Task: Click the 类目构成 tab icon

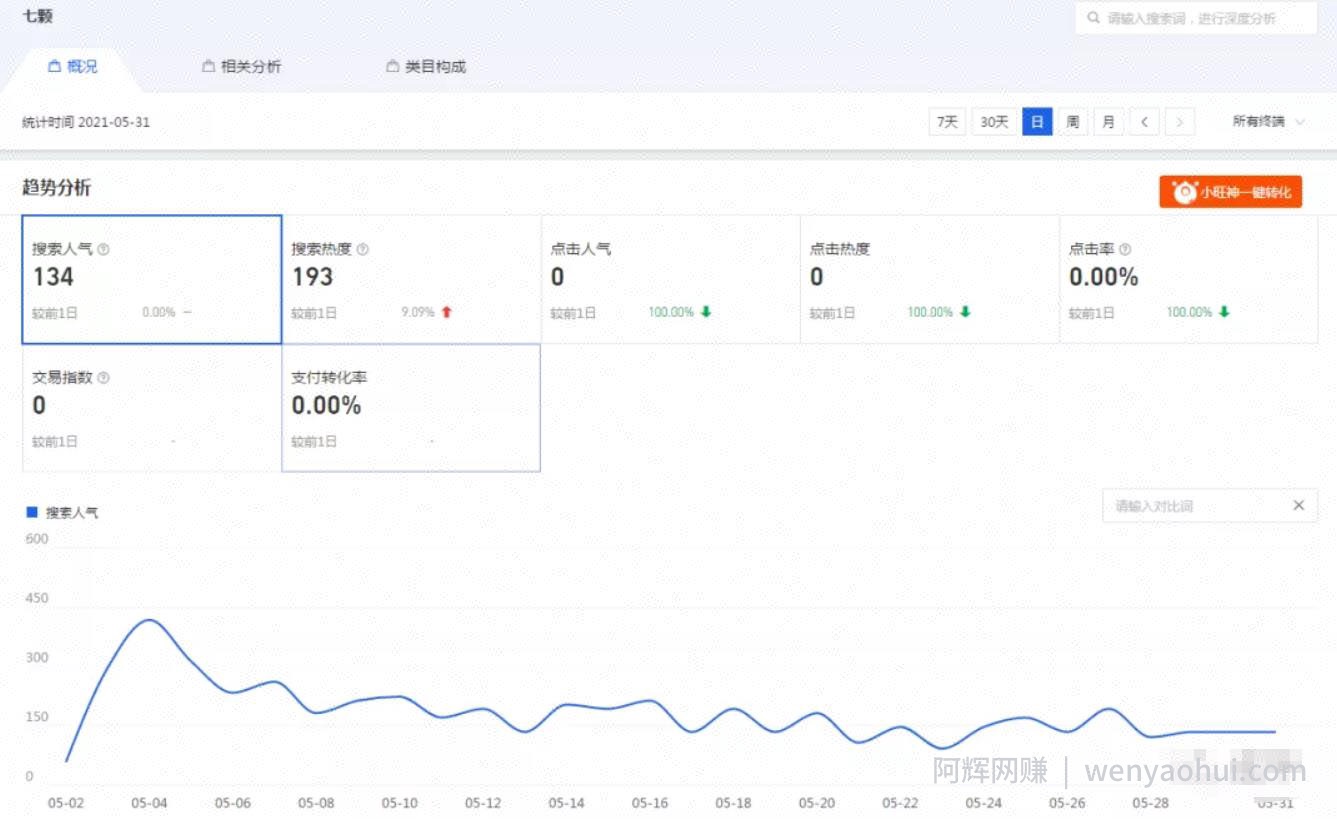Action: pos(393,67)
